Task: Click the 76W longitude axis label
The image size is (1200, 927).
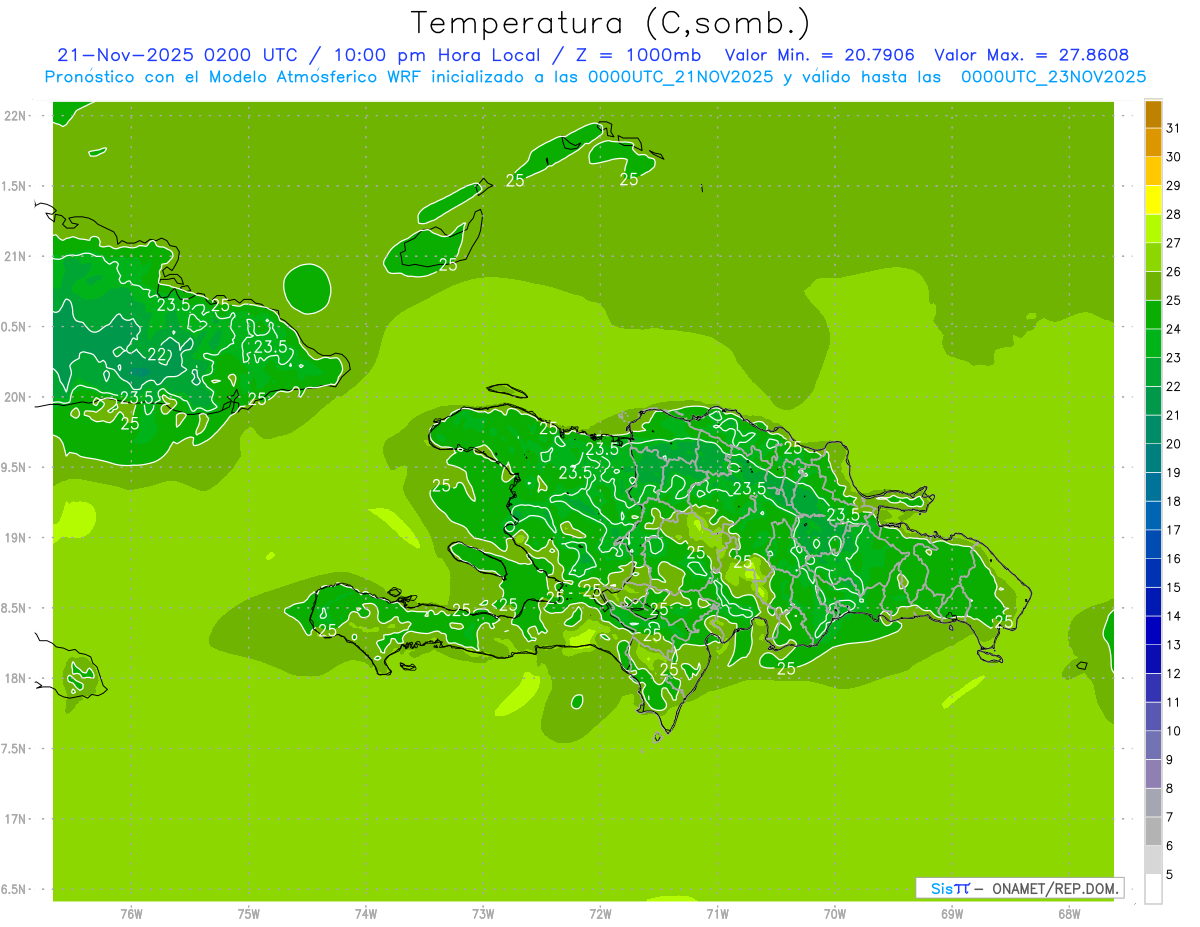Action: pyautogui.click(x=131, y=913)
